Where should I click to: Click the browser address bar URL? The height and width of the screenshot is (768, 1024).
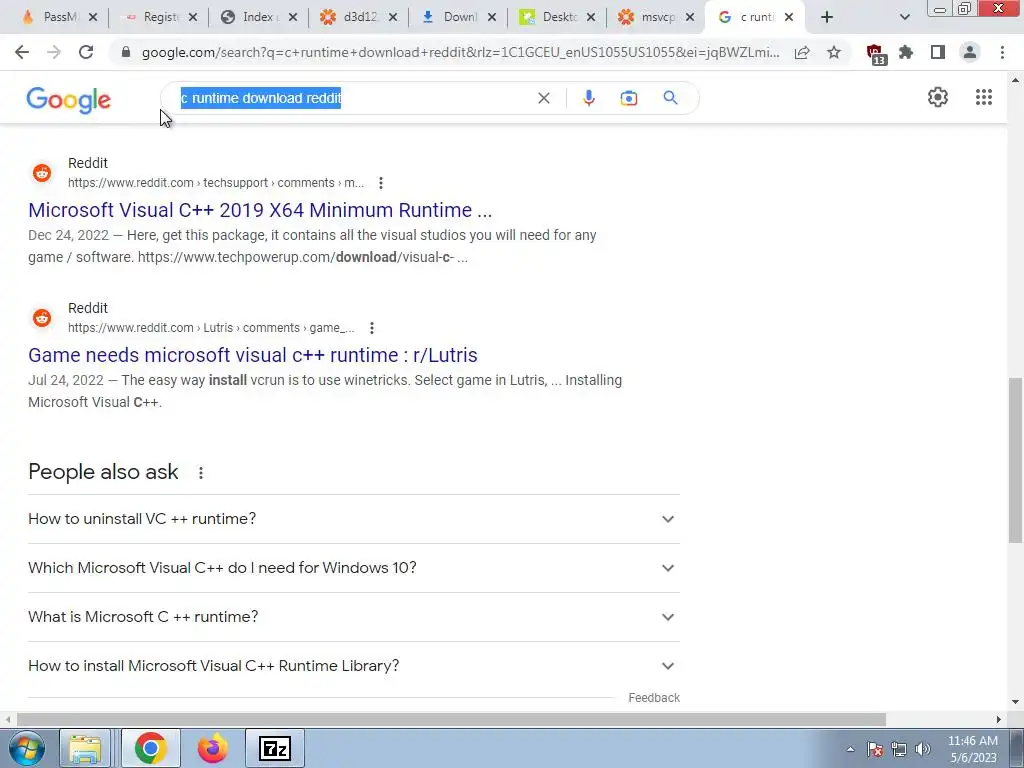(460, 52)
